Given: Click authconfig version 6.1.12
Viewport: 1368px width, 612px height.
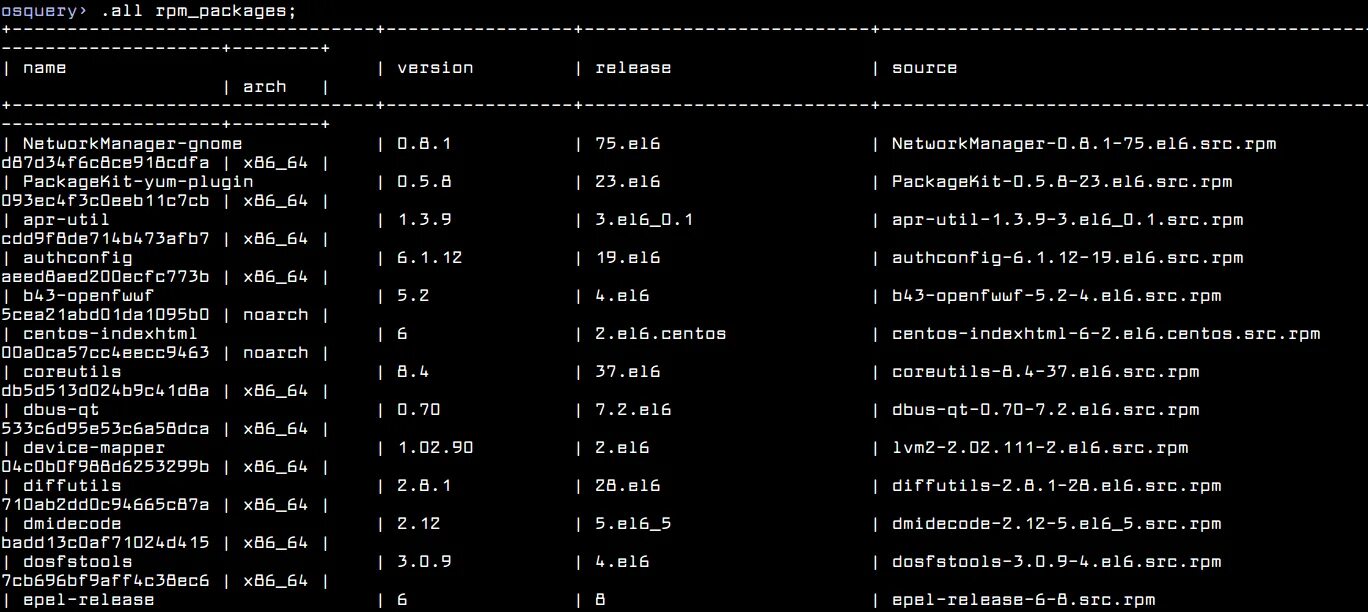Looking at the screenshot, I should click(x=430, y=258).
